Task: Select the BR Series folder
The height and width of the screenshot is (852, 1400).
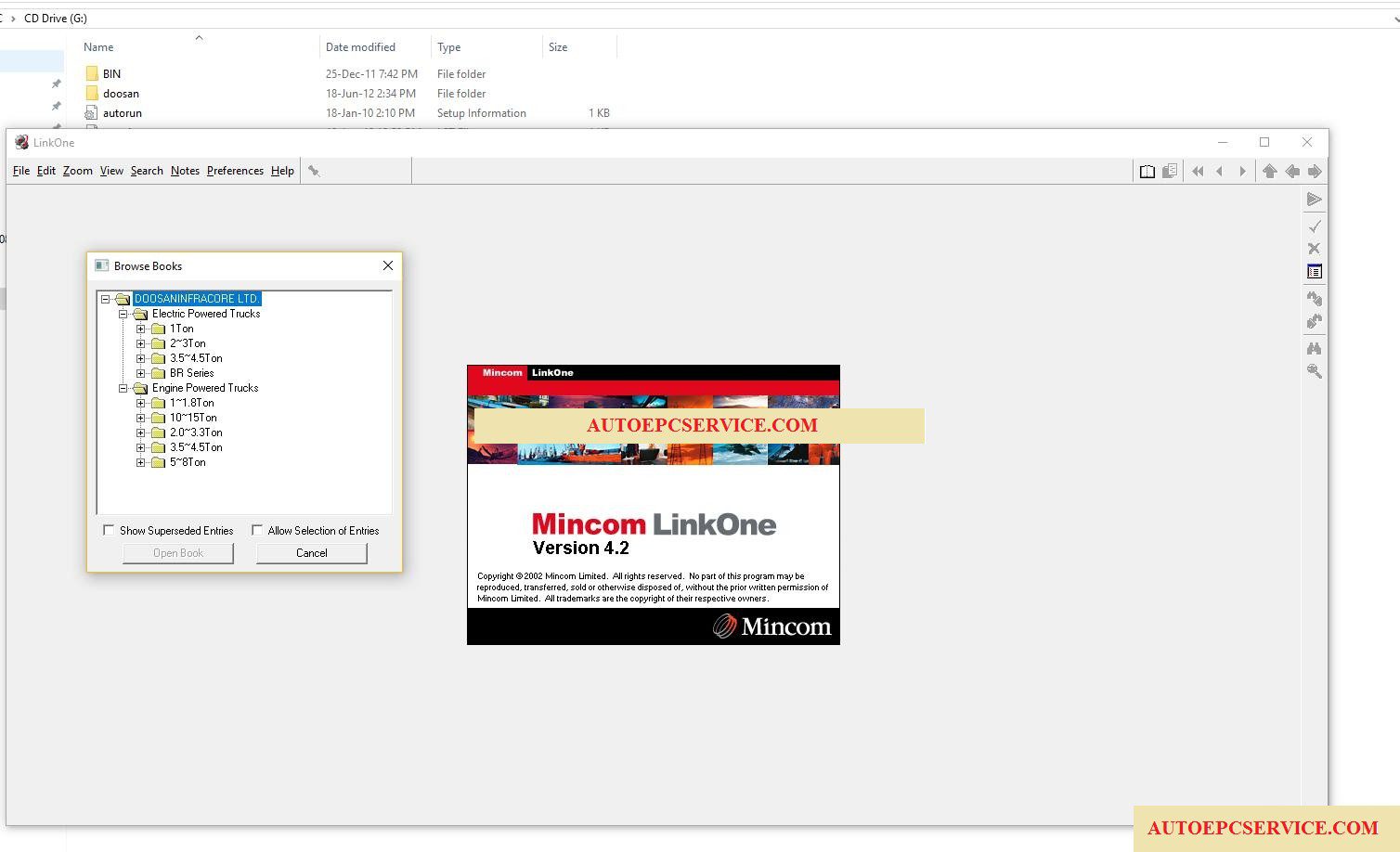Action: (191, 373)
